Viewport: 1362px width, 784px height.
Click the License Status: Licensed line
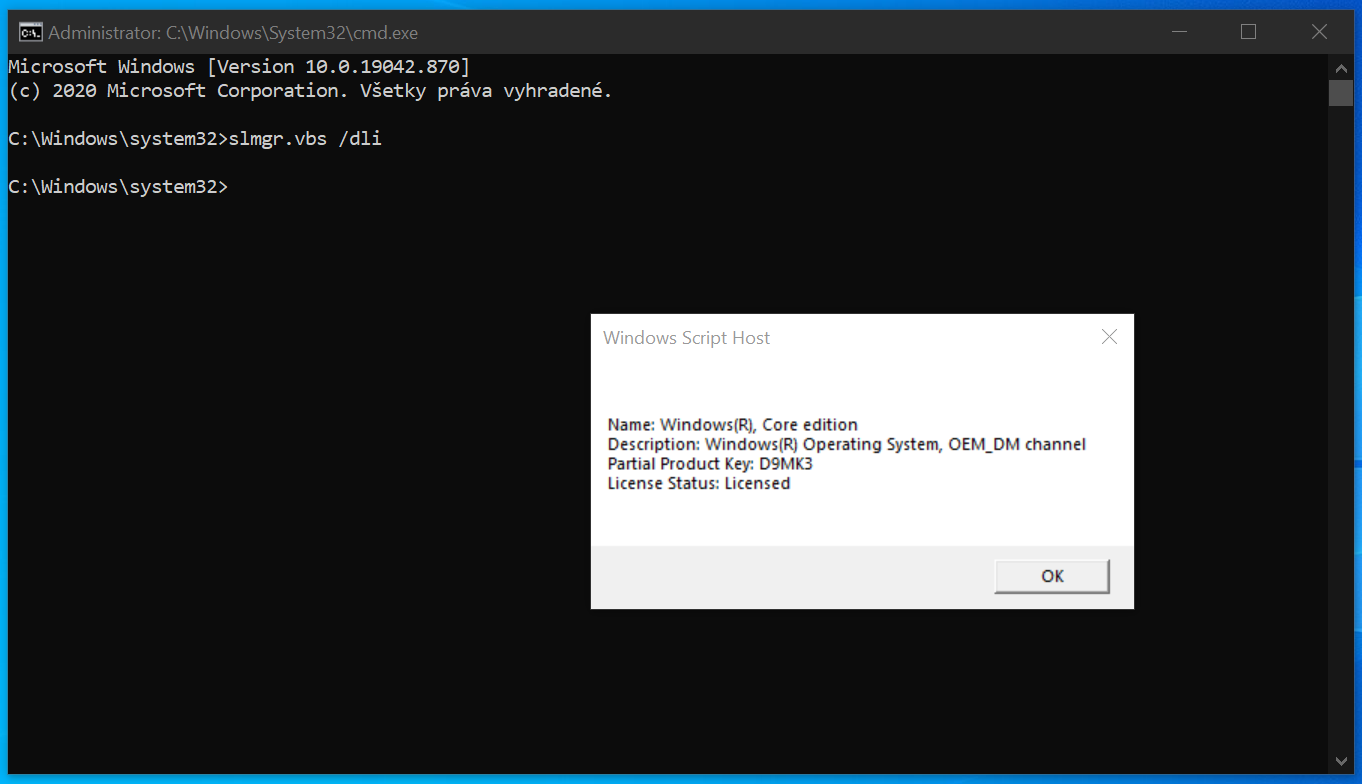pyautogui.click(x=699, y=483)
